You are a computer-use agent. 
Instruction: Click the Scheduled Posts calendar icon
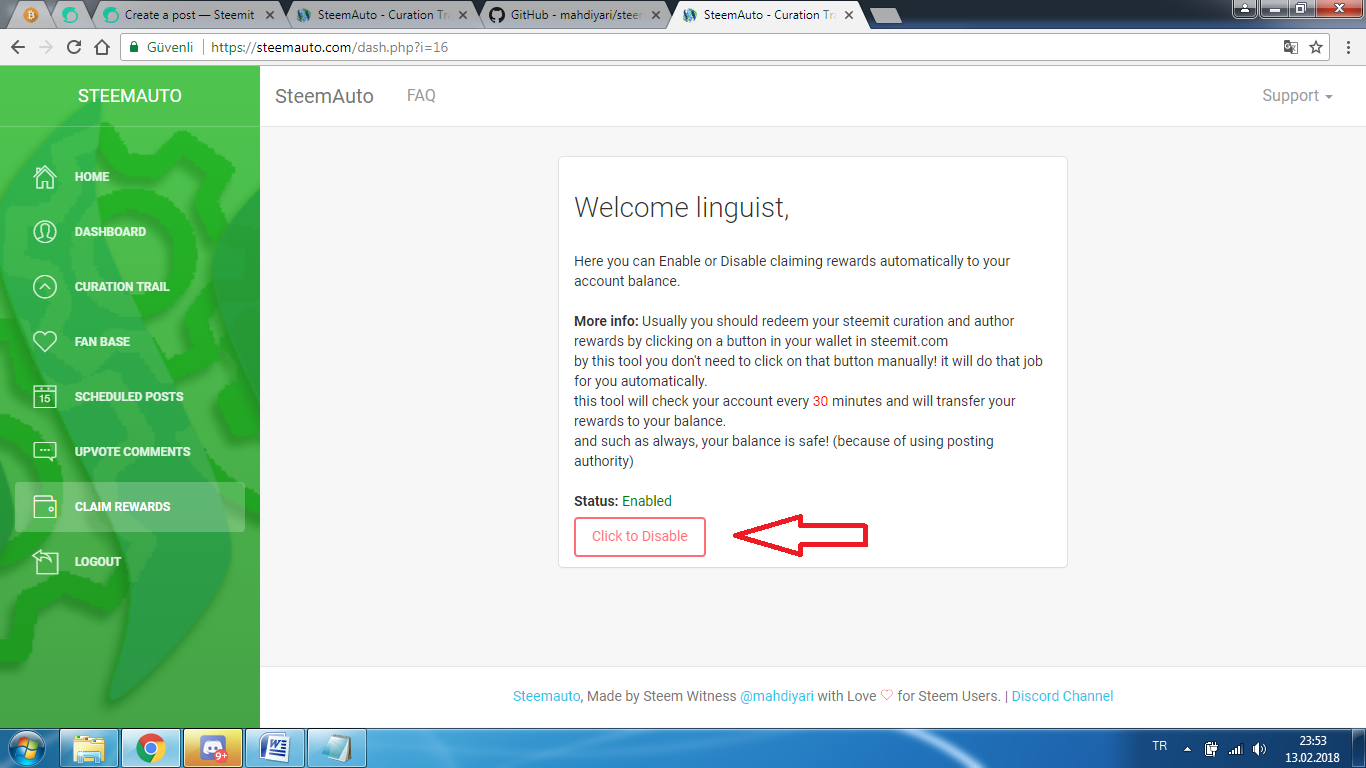pyautogui.click(x=45, y=397)
